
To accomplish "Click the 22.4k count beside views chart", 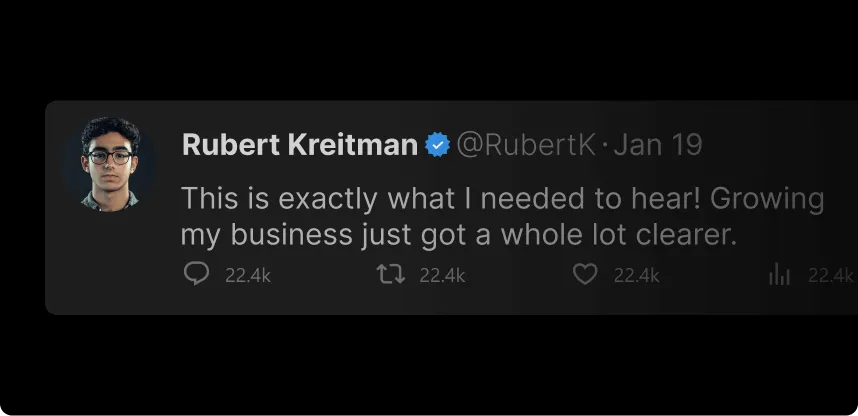I will click(831, 275).
